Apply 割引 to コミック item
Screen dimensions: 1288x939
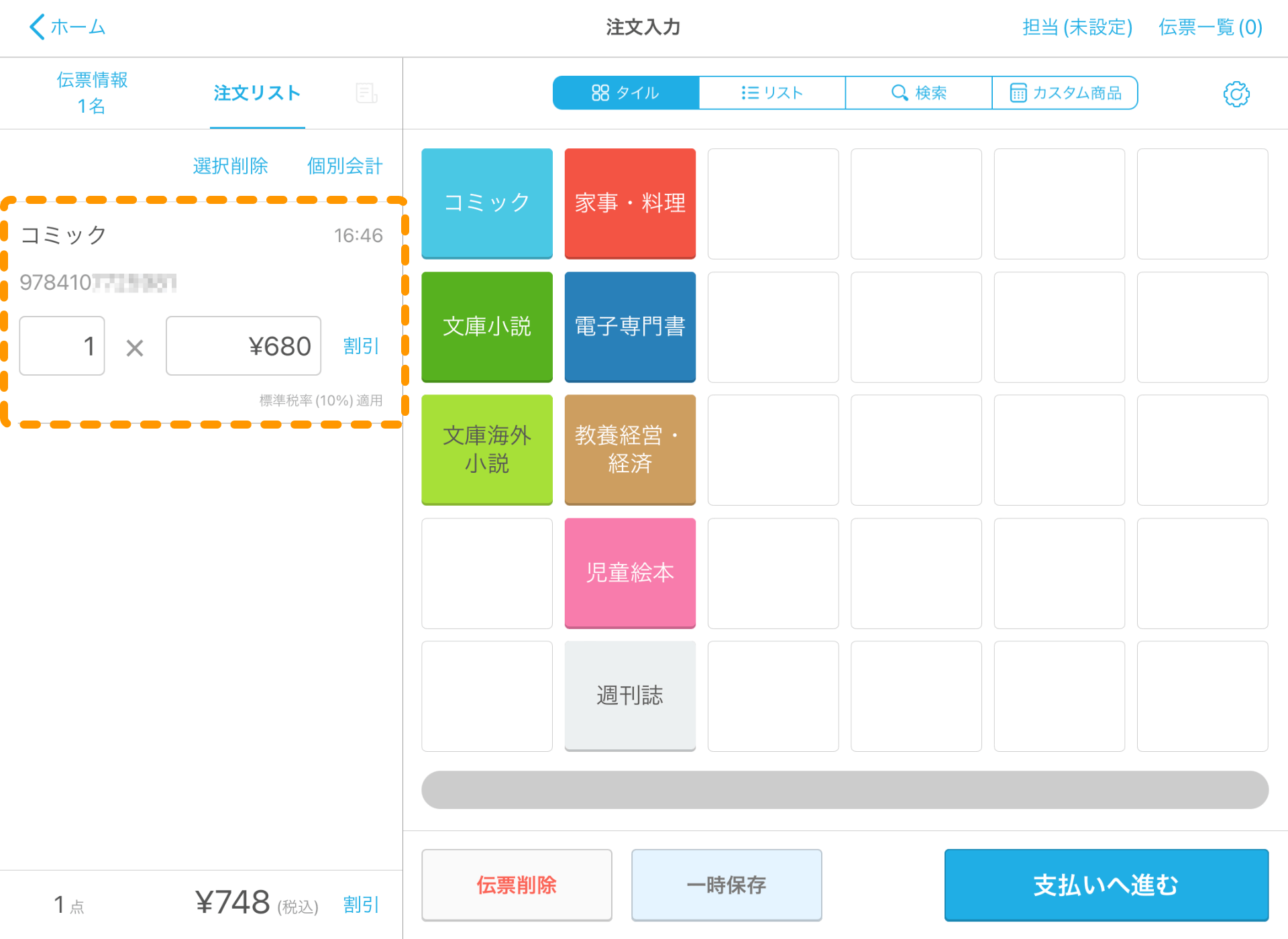tap(361, 346)
